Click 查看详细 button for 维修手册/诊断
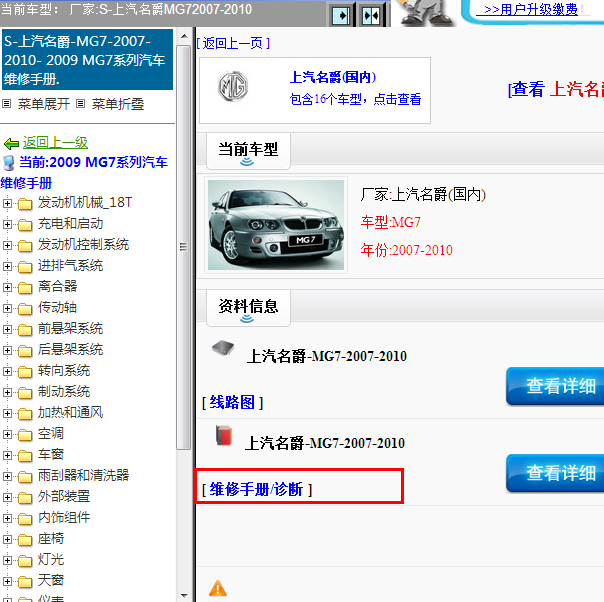The image size is (604, 602). [x=555, y=473]
